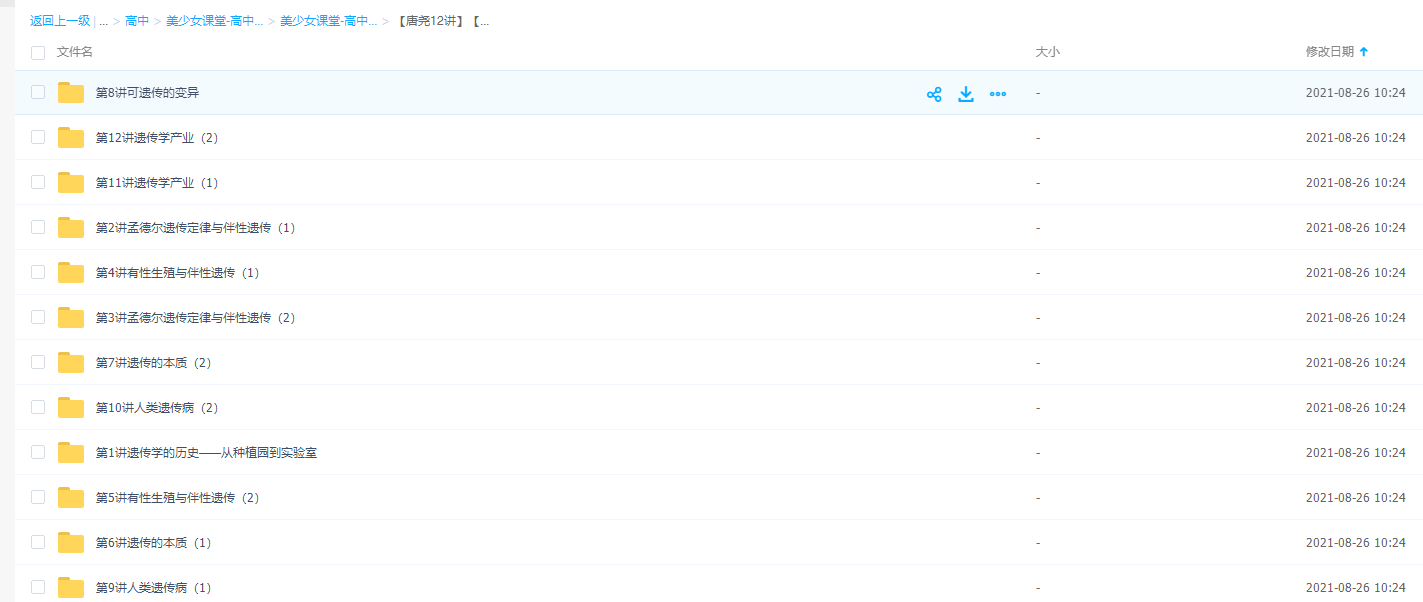The width and height of the screenshot is (1423, 602).
Task: Toggle sort arrow next to 修改日期
Action: click(x=1364, y=52)
